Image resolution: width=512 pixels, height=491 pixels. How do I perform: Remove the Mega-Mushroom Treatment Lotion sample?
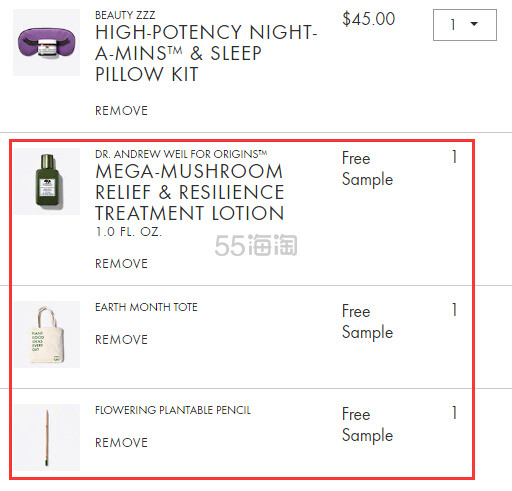point(121,264)
